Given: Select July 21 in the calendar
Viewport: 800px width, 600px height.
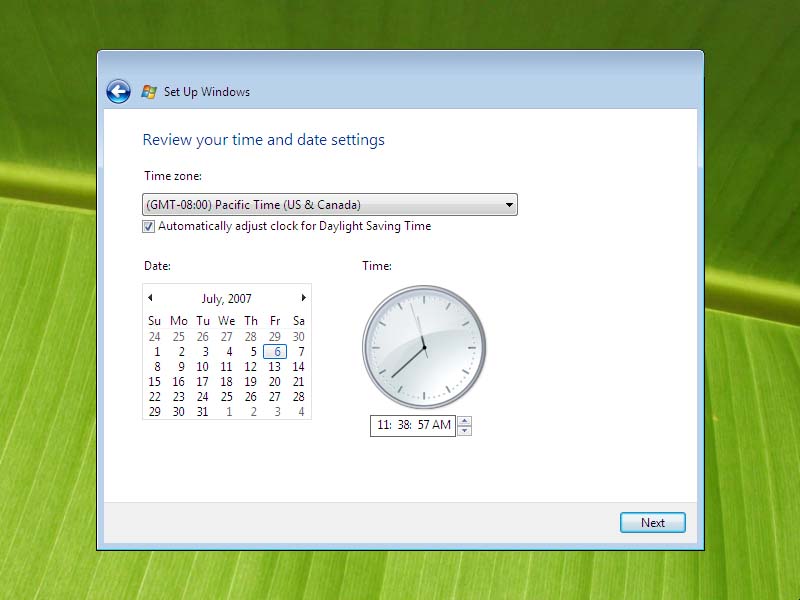Looking at the screenshot, I should point(298,382).
